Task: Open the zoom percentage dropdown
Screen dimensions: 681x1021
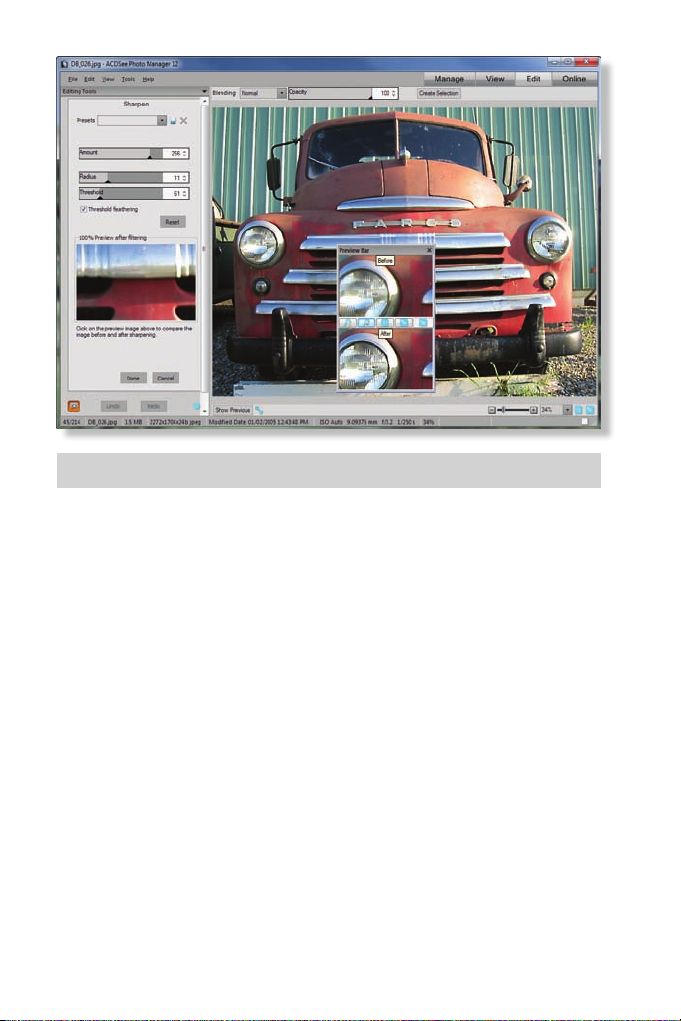Action: (567, 410)
